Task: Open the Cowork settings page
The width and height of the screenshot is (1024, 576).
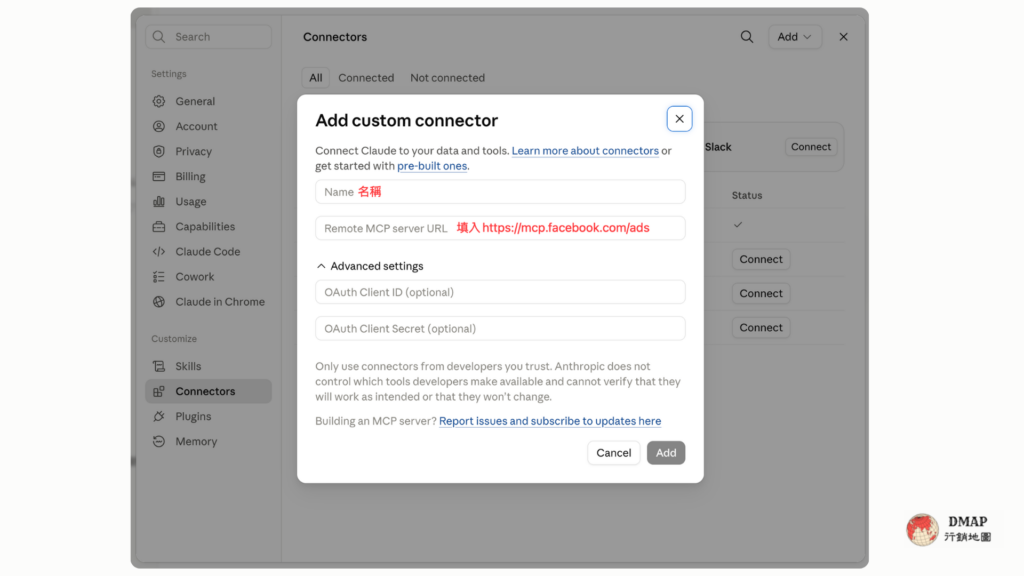Action: point(208,277)
